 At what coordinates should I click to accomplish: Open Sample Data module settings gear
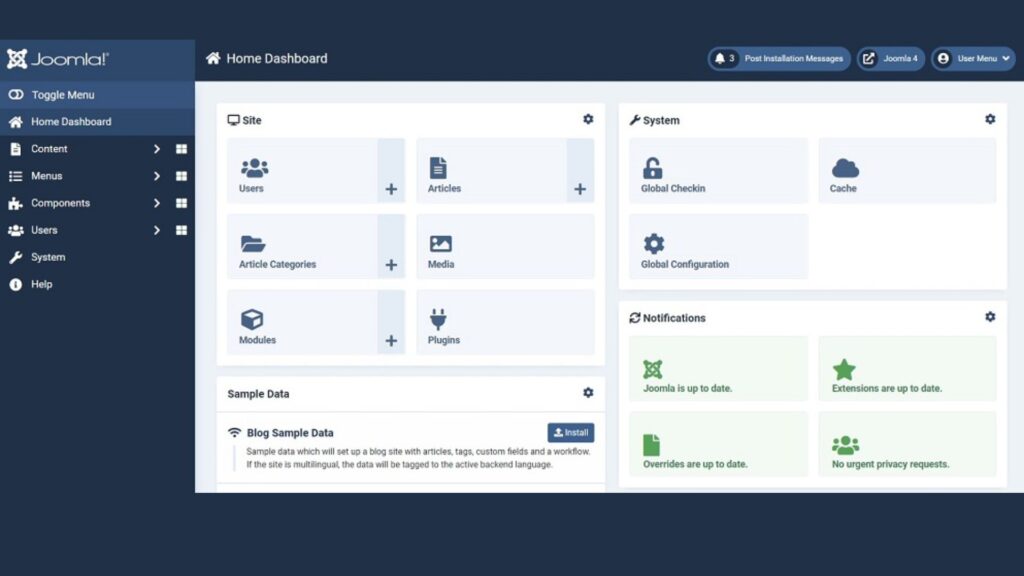[x=588, y=392]
